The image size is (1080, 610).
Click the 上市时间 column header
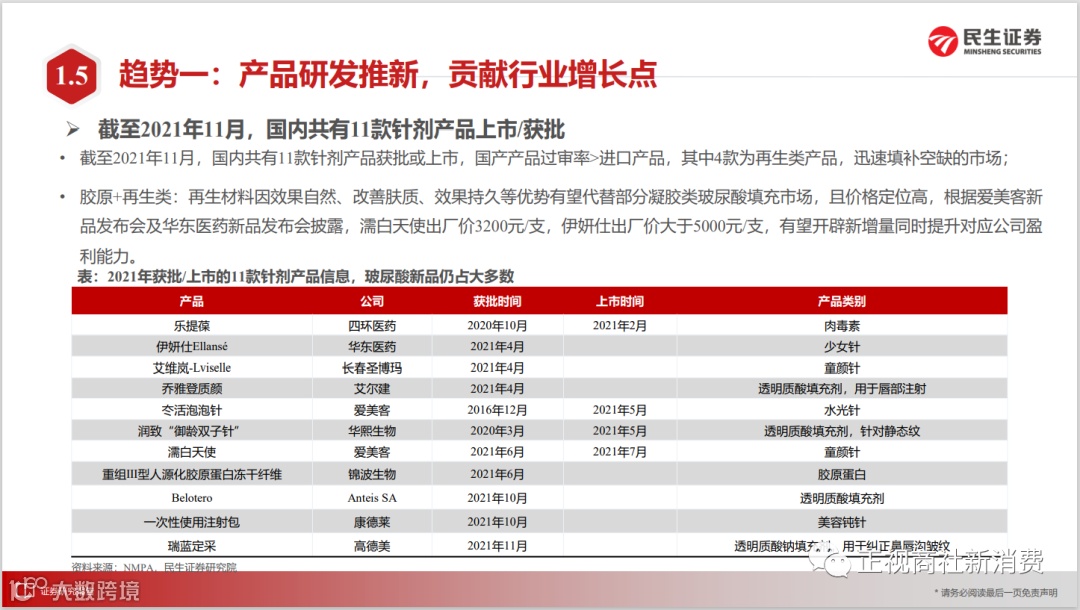tap(620, 301)
